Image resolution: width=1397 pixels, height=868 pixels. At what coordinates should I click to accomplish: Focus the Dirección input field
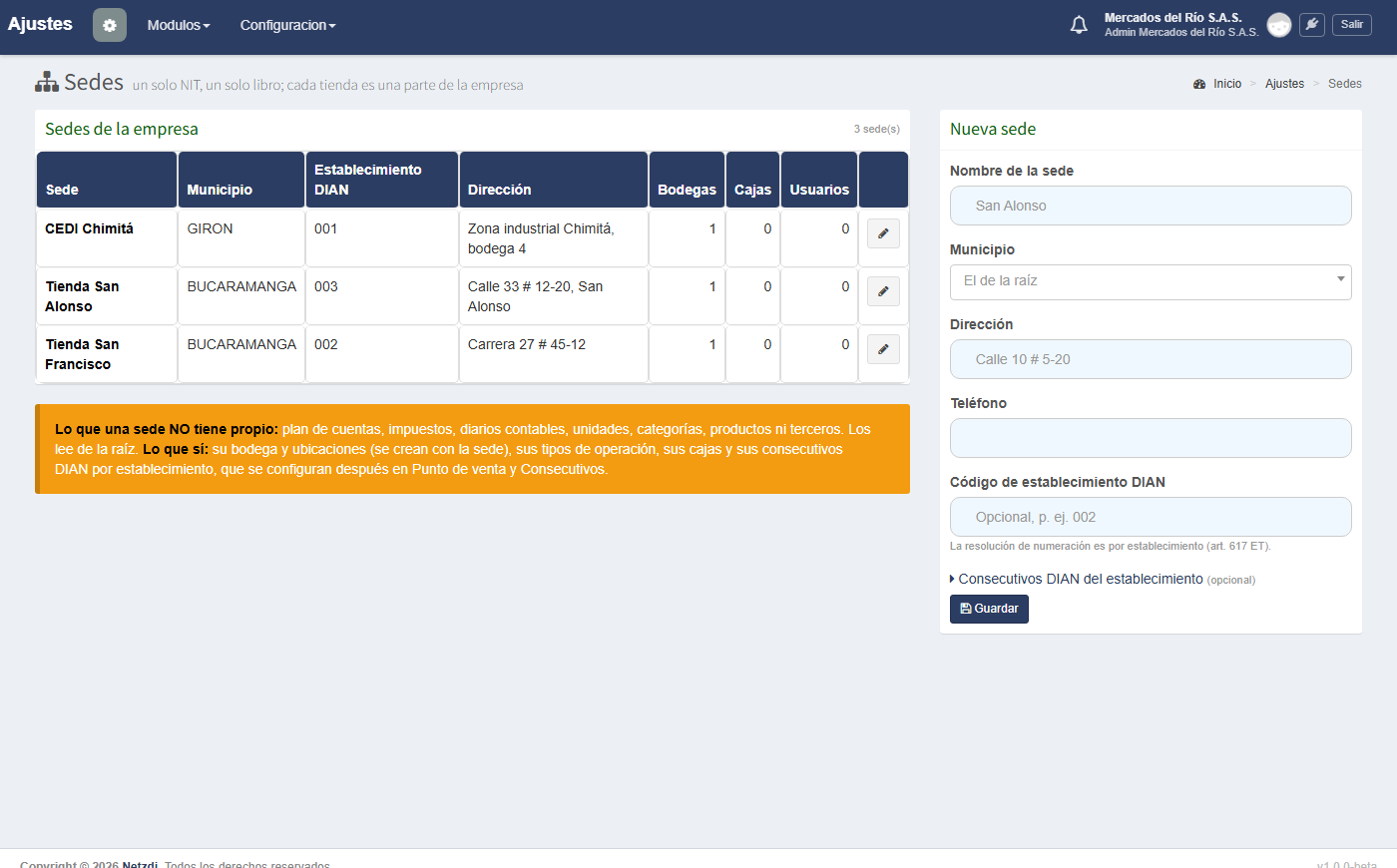[x=1151, y=359]
